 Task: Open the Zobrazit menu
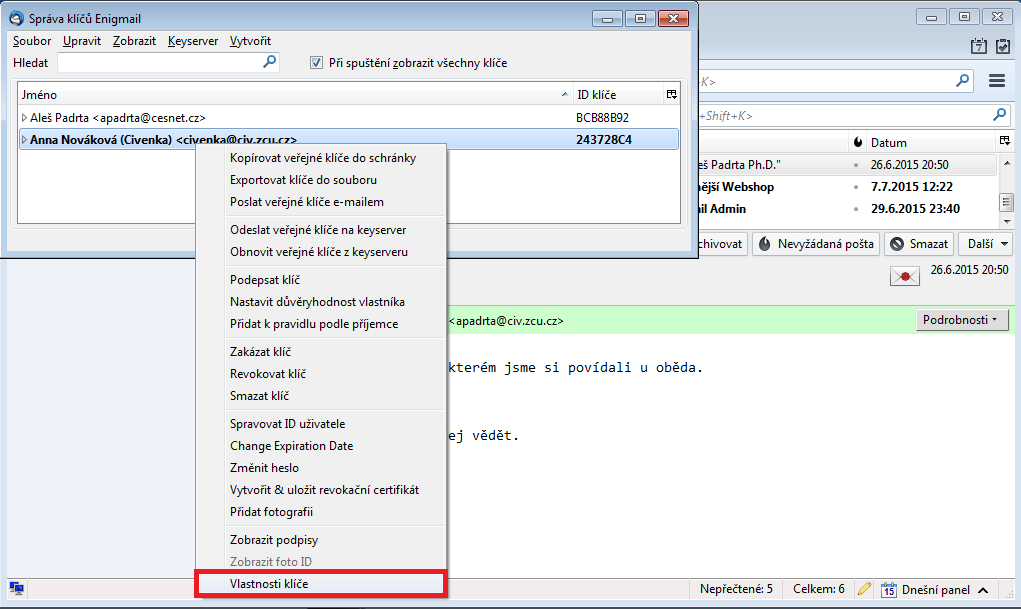click(134, 41)
